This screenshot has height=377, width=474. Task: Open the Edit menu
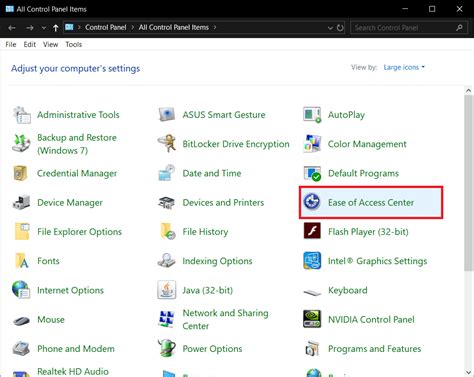pyautogui.click(x=30, y=44)
